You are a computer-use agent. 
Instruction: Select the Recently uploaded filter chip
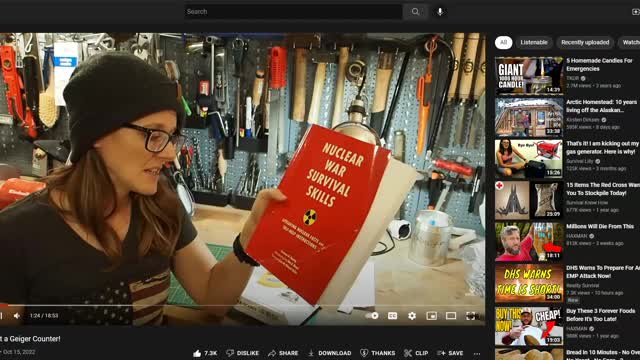pyautogui.click(x=585, y=42)
